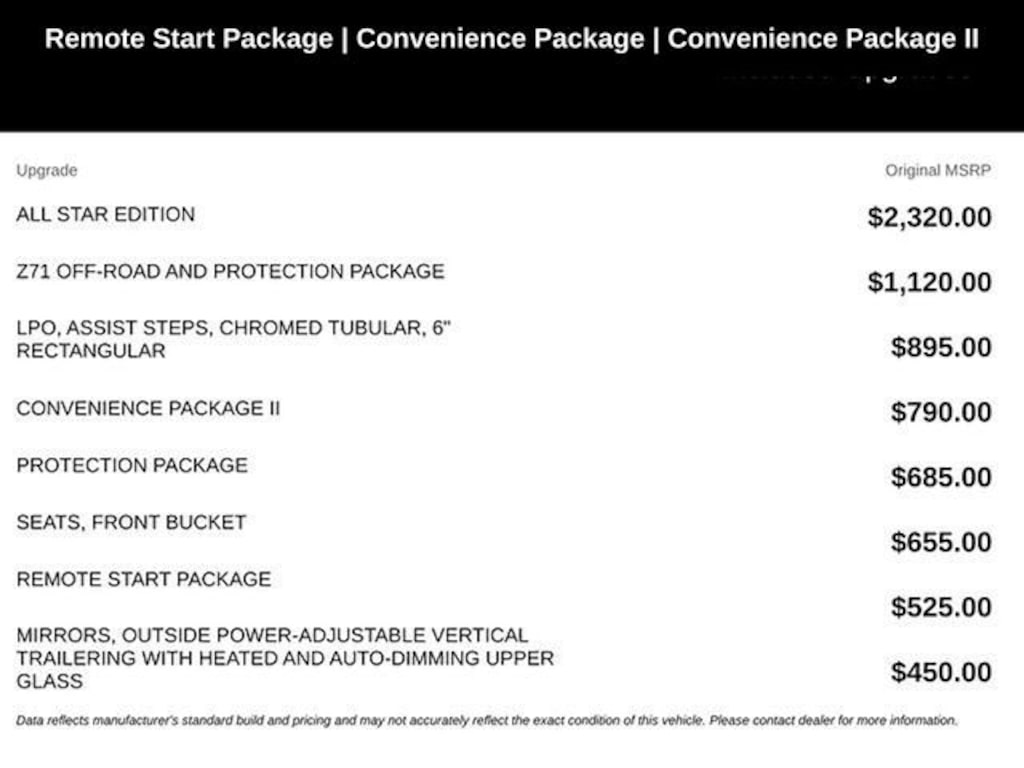Click the Remote Start Package banner title
Screen dimensions: 1024x768
click(189, 39)
